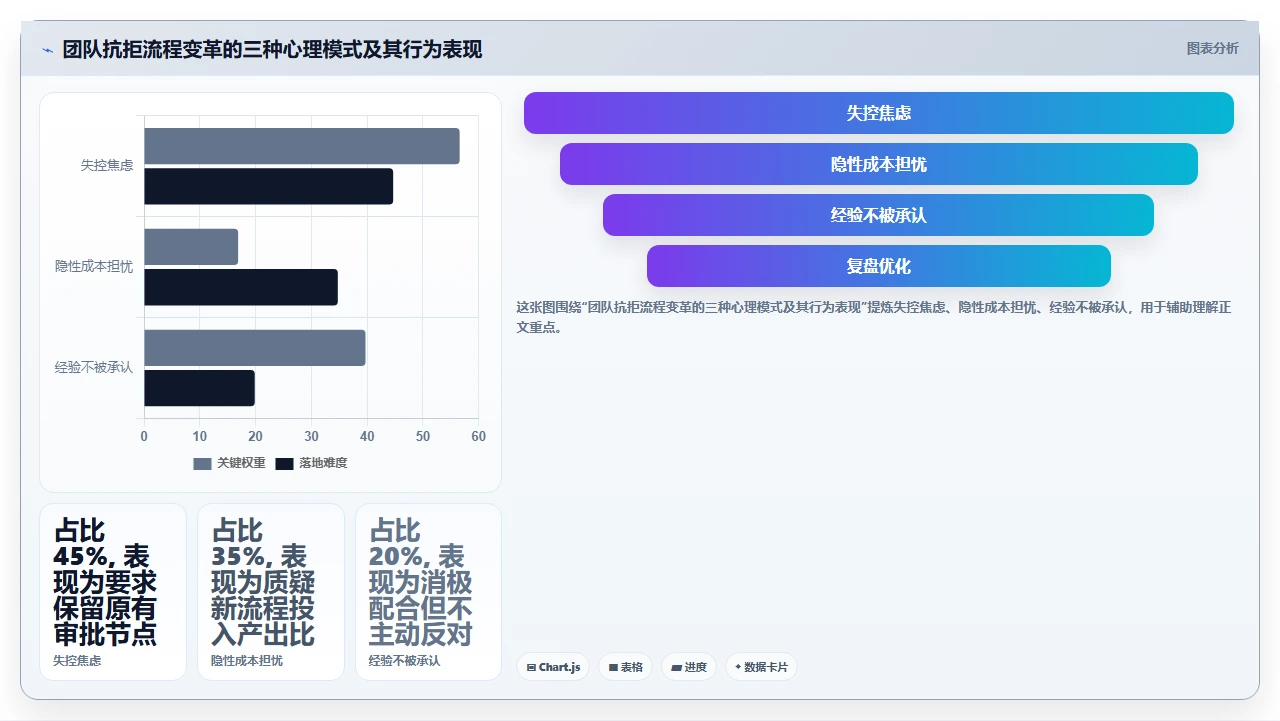Click the 隐性成本担忧 caption under the 35% card

247,661
